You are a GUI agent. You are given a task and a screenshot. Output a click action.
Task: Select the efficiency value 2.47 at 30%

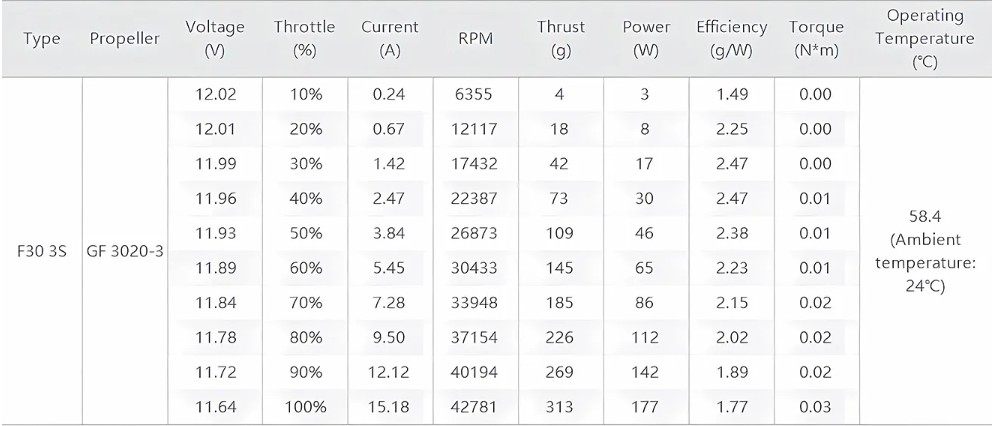[731, 164]
